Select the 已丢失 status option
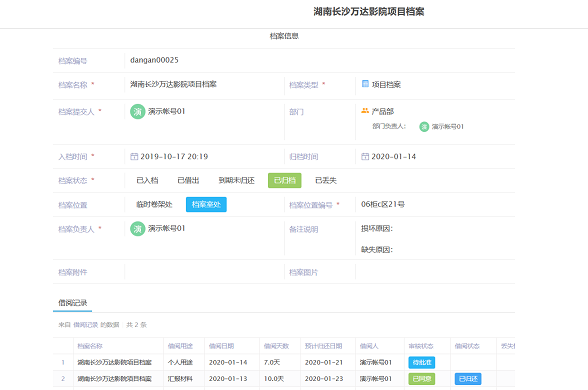Image resolution: width=588 pixels, height=390 pixels. [x=326, y=181]
